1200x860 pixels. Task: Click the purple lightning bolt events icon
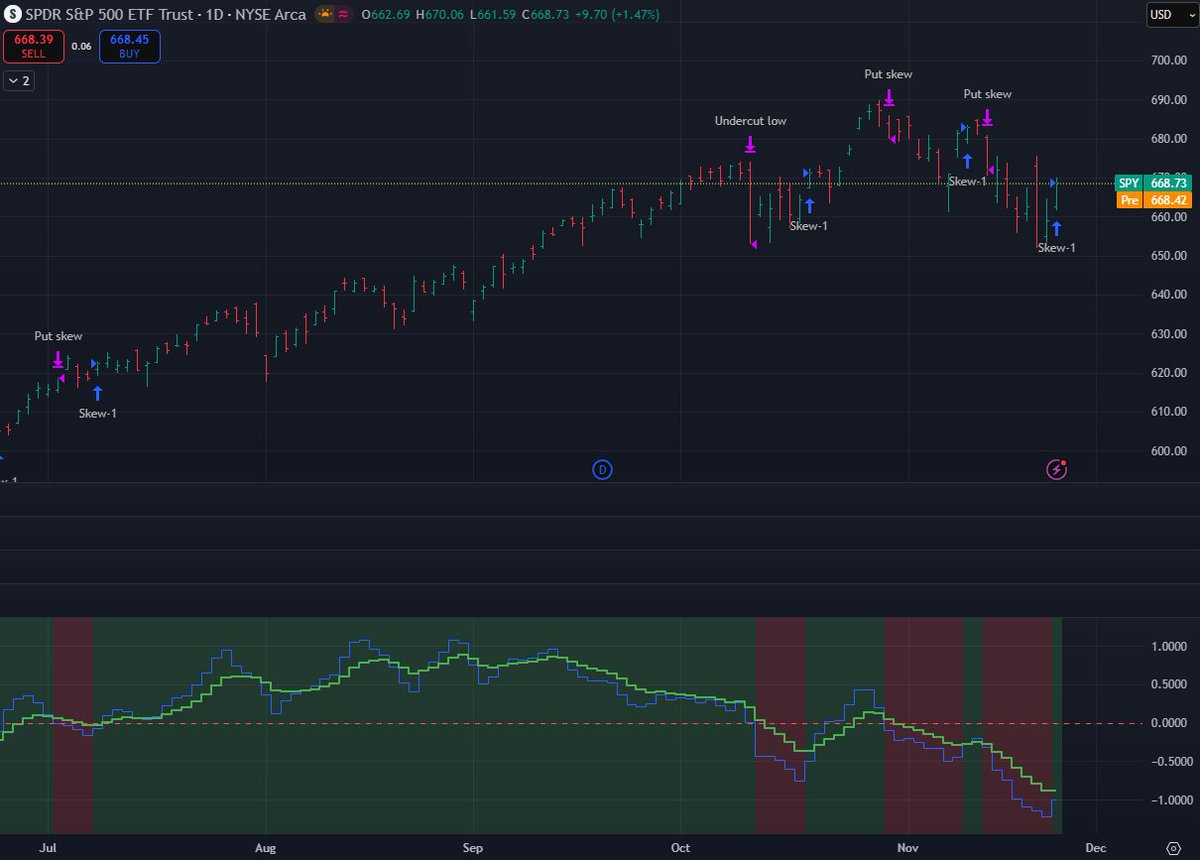[x=1056, y=469]
